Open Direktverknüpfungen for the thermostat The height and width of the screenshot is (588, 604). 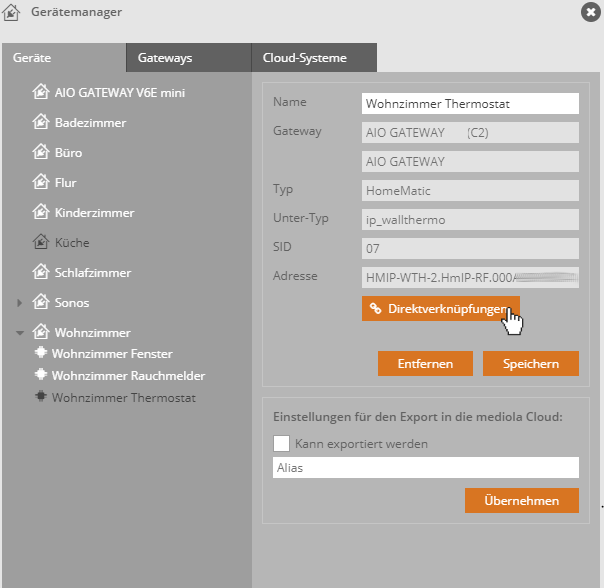click(440, 309)
